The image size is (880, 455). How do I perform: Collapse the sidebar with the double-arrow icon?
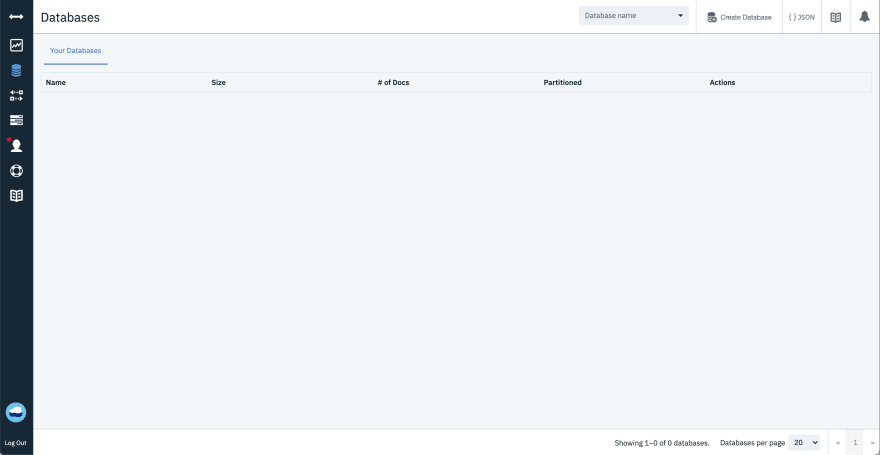pyautogui.click(x=16, y=17)
